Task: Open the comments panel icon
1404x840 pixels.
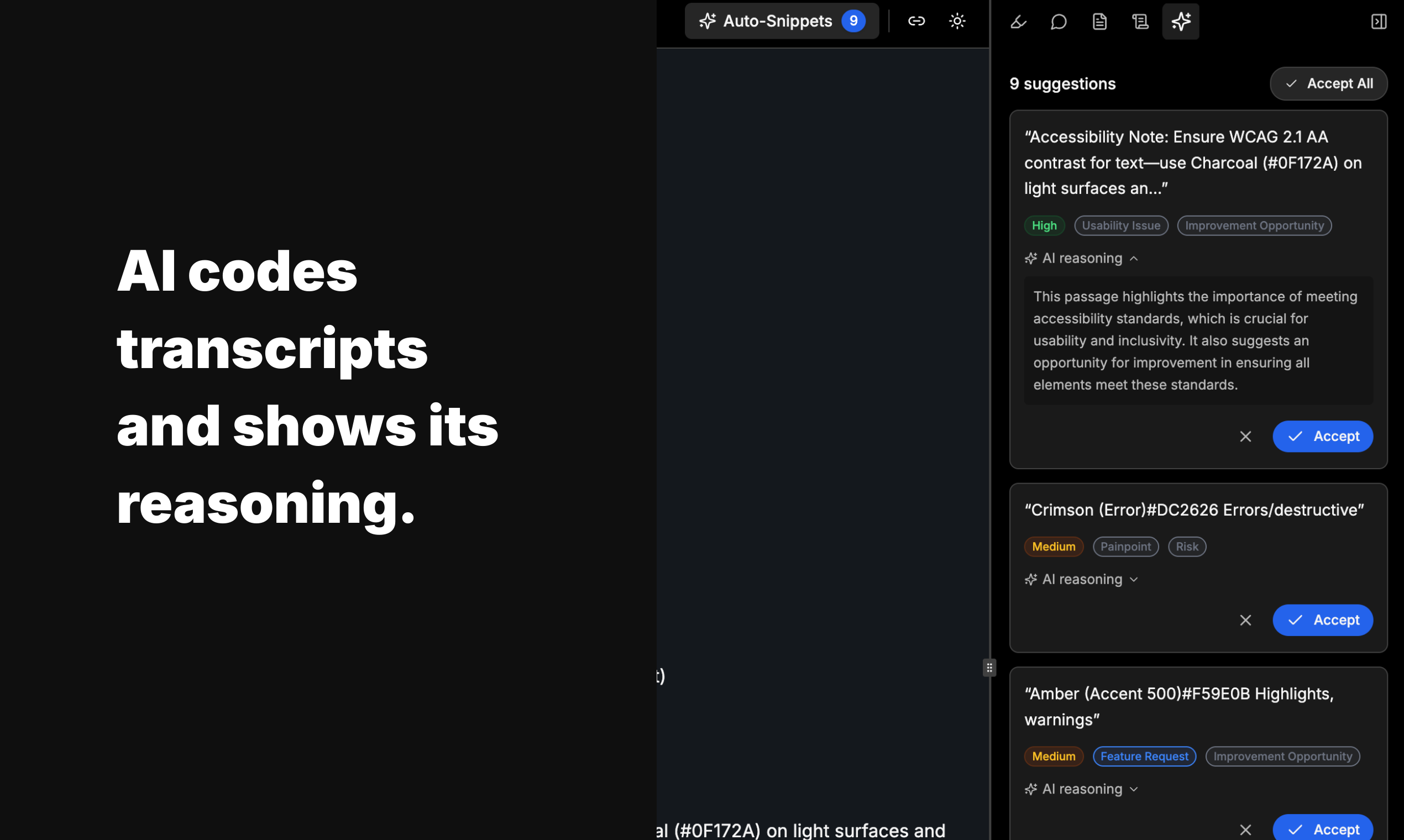Action: (1058, 22)
